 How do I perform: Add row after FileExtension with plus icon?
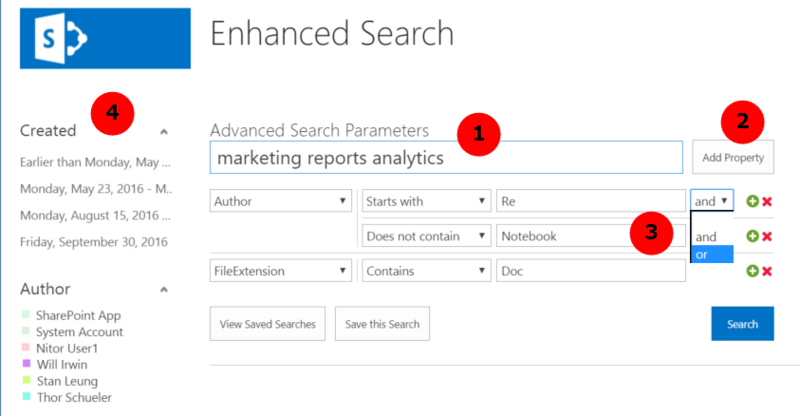[x=752, y=270]
